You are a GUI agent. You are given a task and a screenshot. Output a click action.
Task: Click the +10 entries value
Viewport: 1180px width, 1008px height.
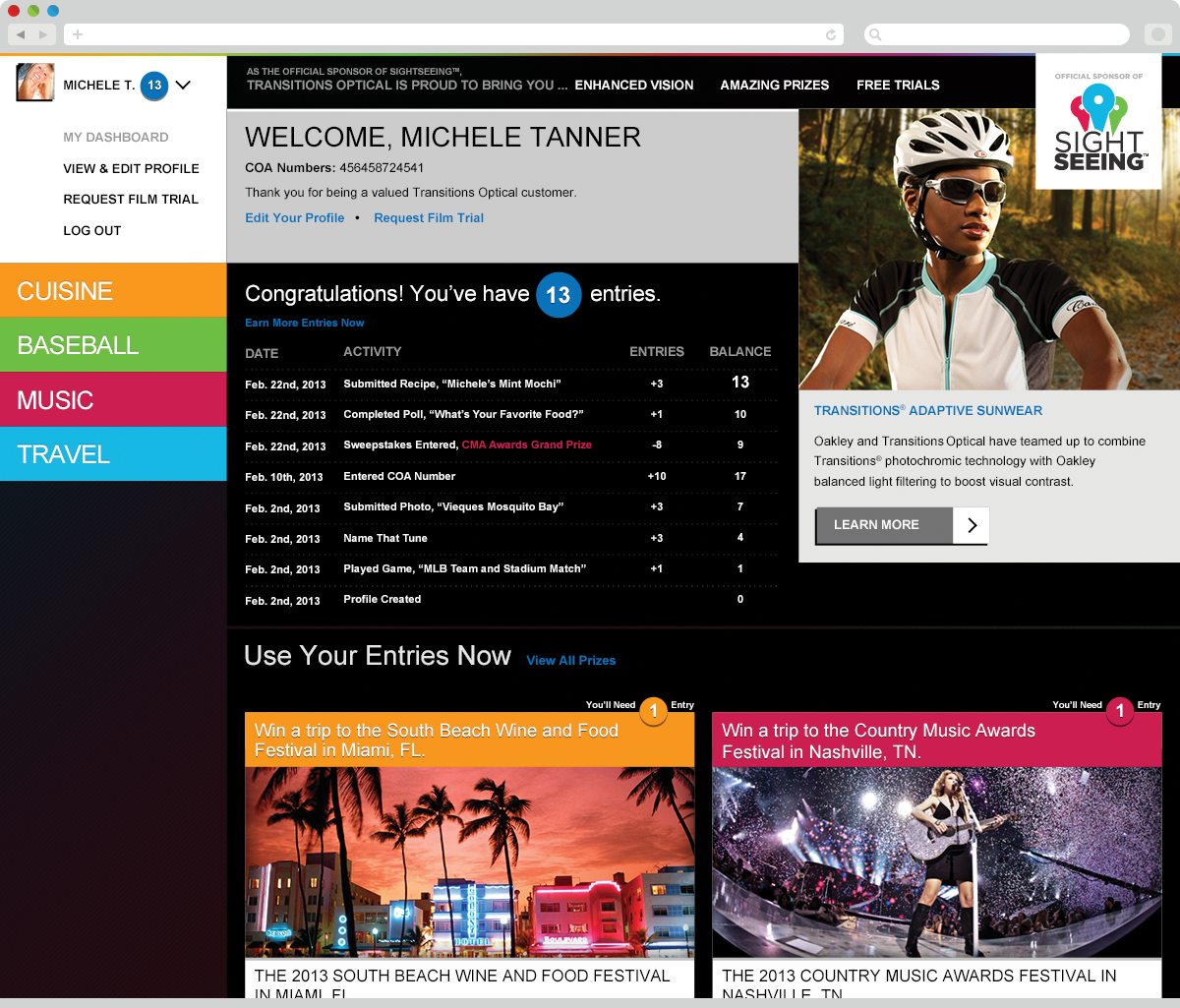tap(657, 476)
